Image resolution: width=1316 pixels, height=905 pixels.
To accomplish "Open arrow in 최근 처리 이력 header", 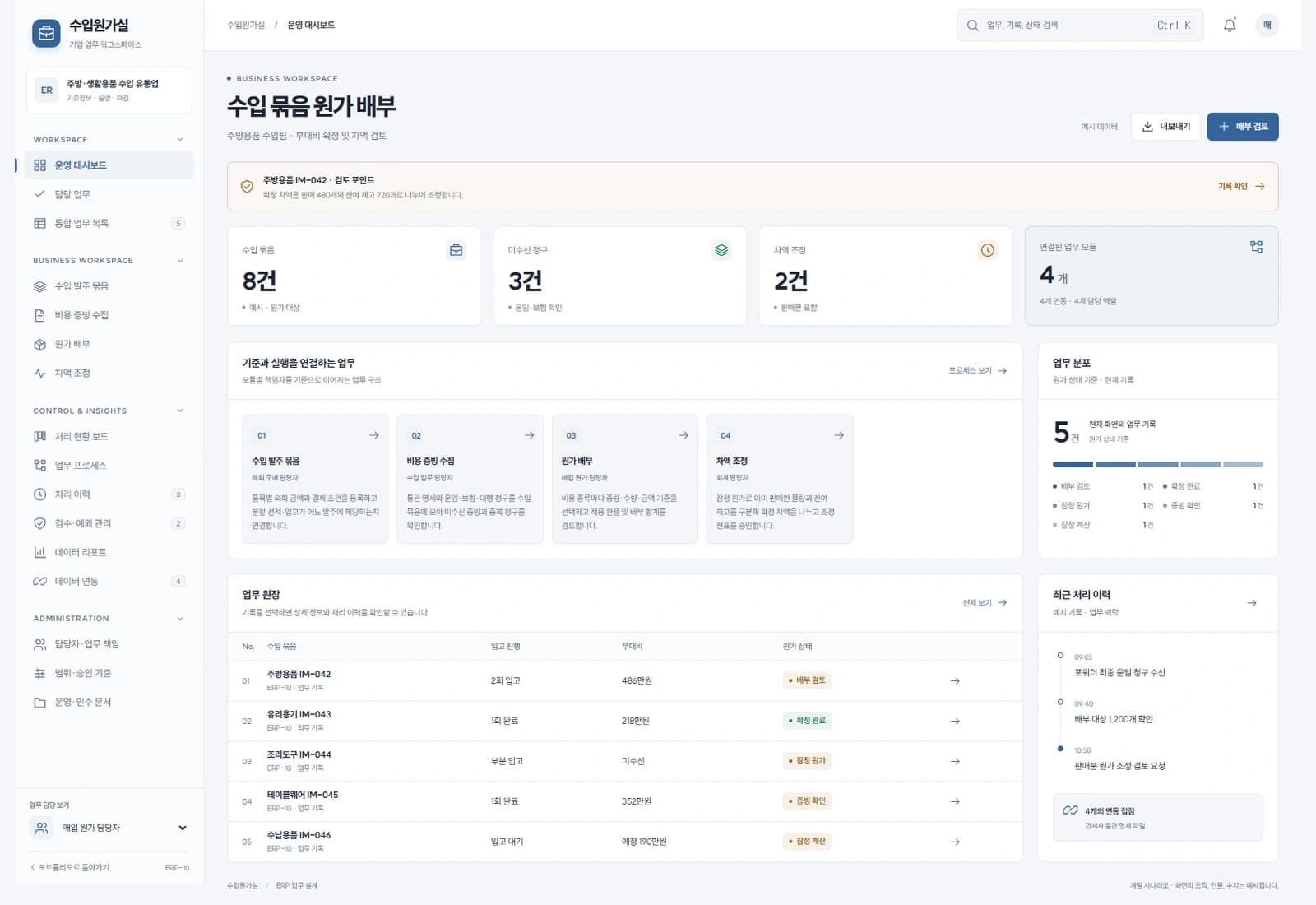I will click(x=1252, y=603).
